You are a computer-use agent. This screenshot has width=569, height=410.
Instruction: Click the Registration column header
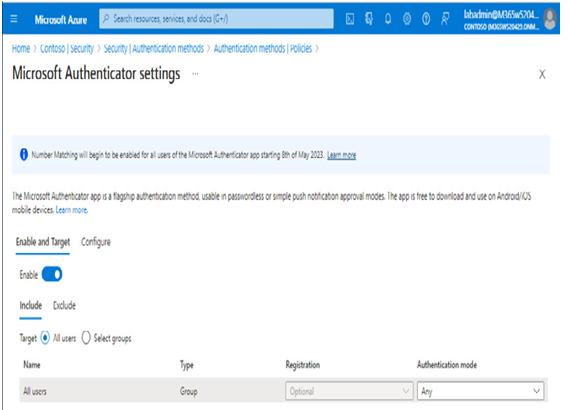click(303, 365)
